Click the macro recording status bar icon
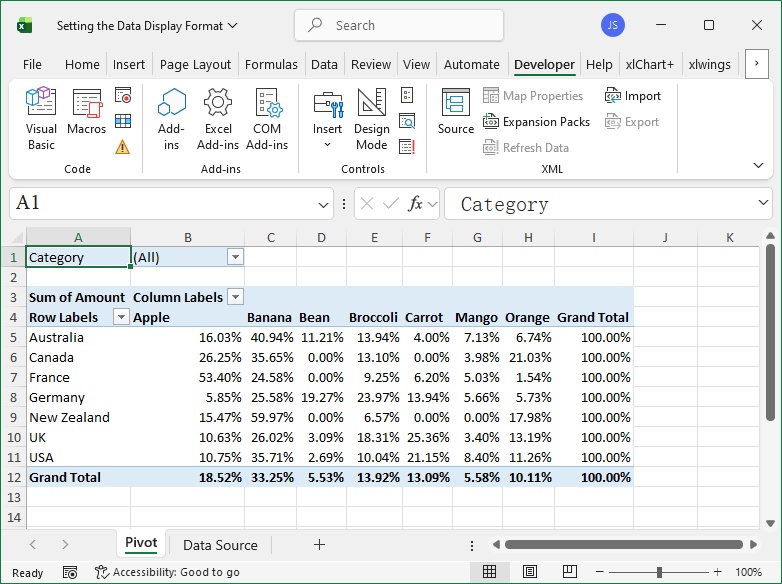 (70, 572)
